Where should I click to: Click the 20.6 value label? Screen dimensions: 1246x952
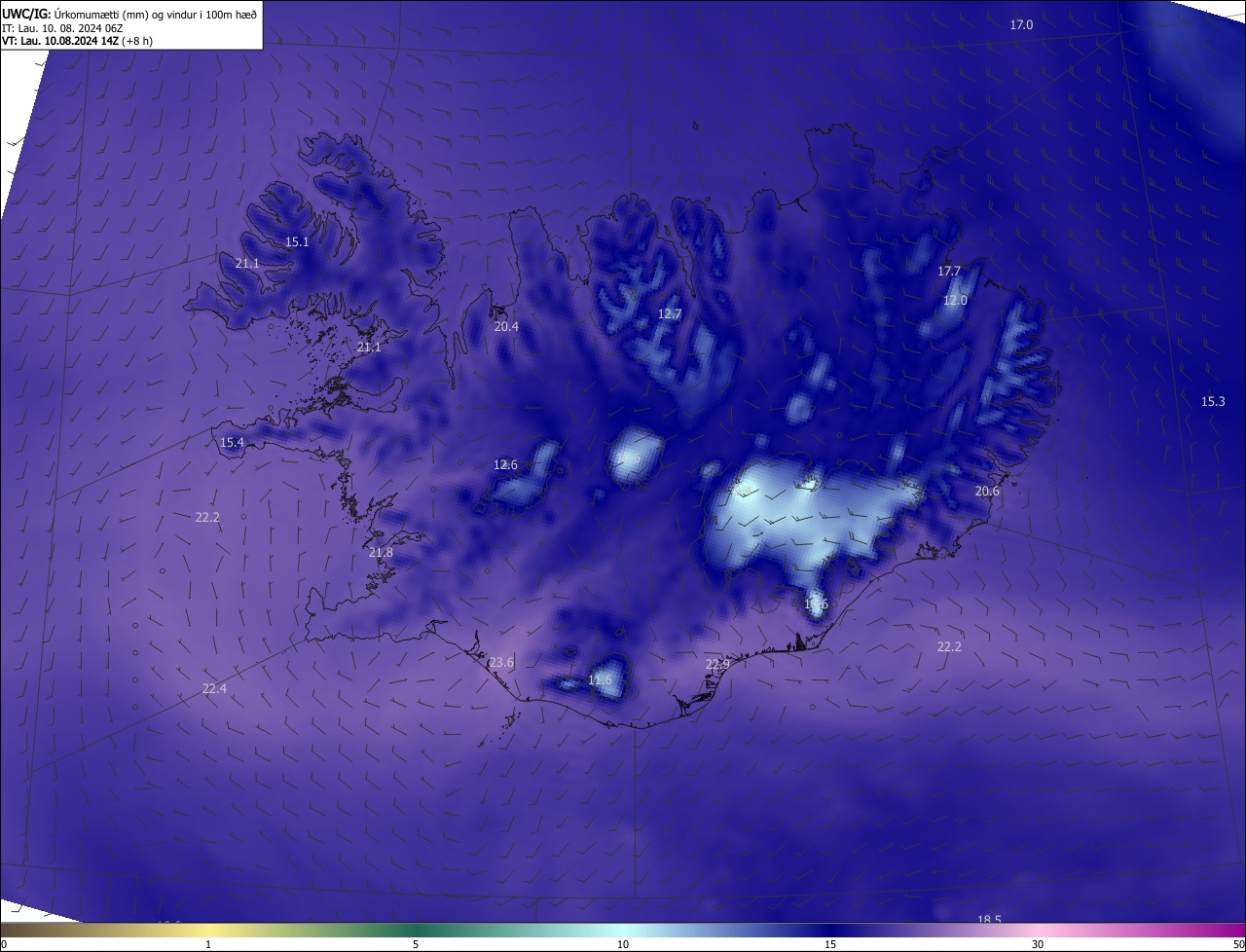tap(987, 491)
